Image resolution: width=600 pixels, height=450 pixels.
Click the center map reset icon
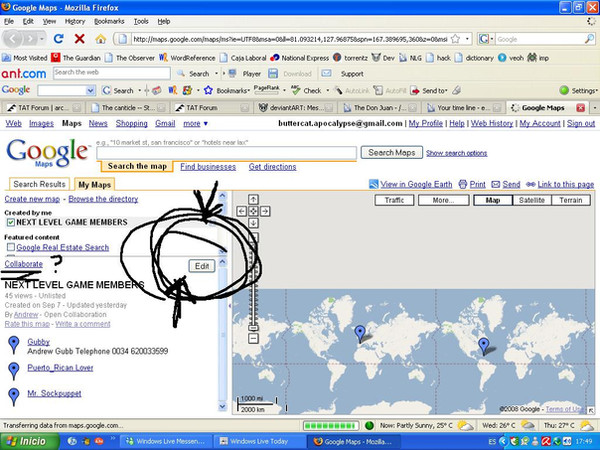(x=253, y=211)
